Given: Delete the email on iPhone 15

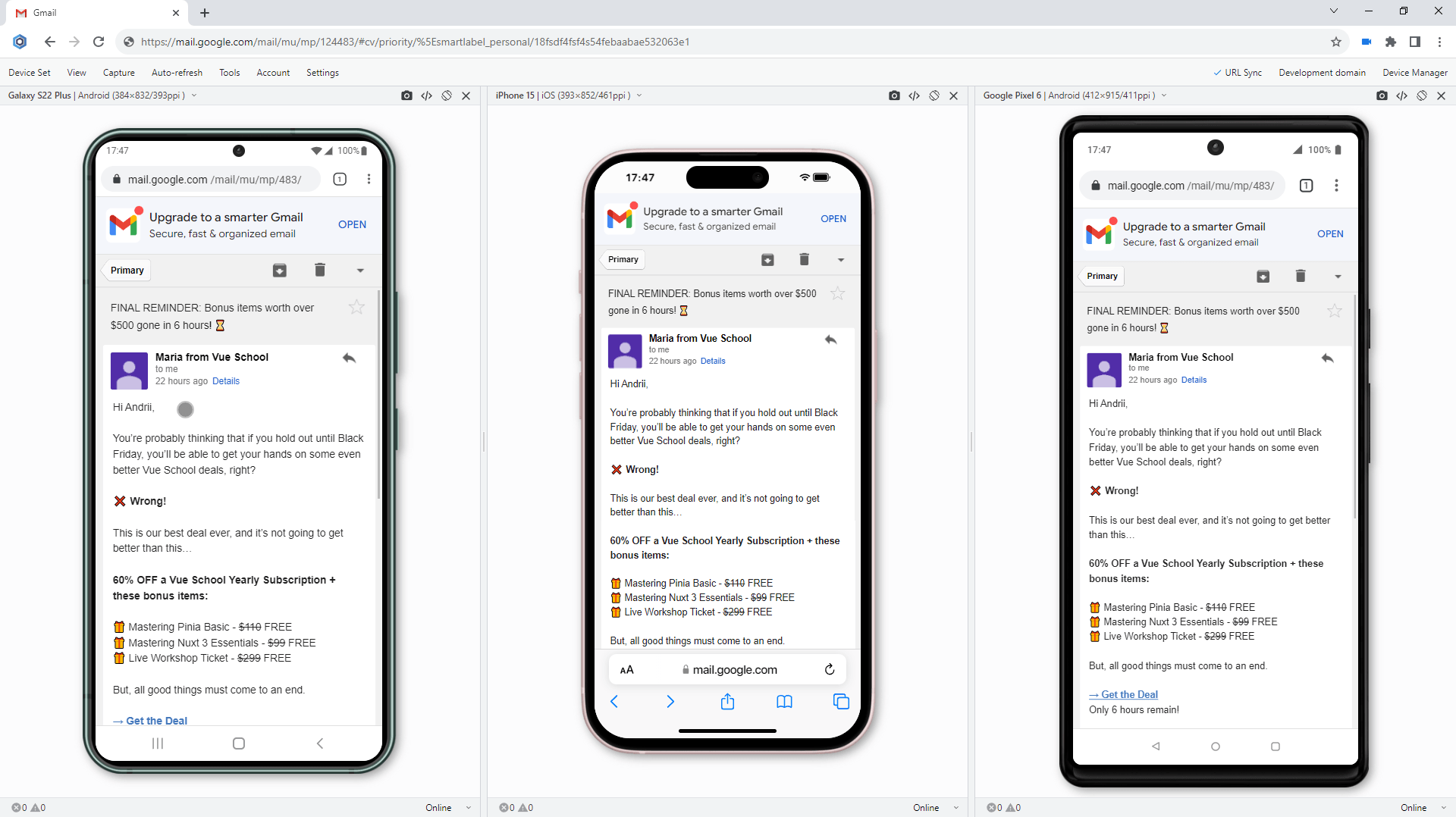Looking at the screenshot, I should tap(804, 259).
